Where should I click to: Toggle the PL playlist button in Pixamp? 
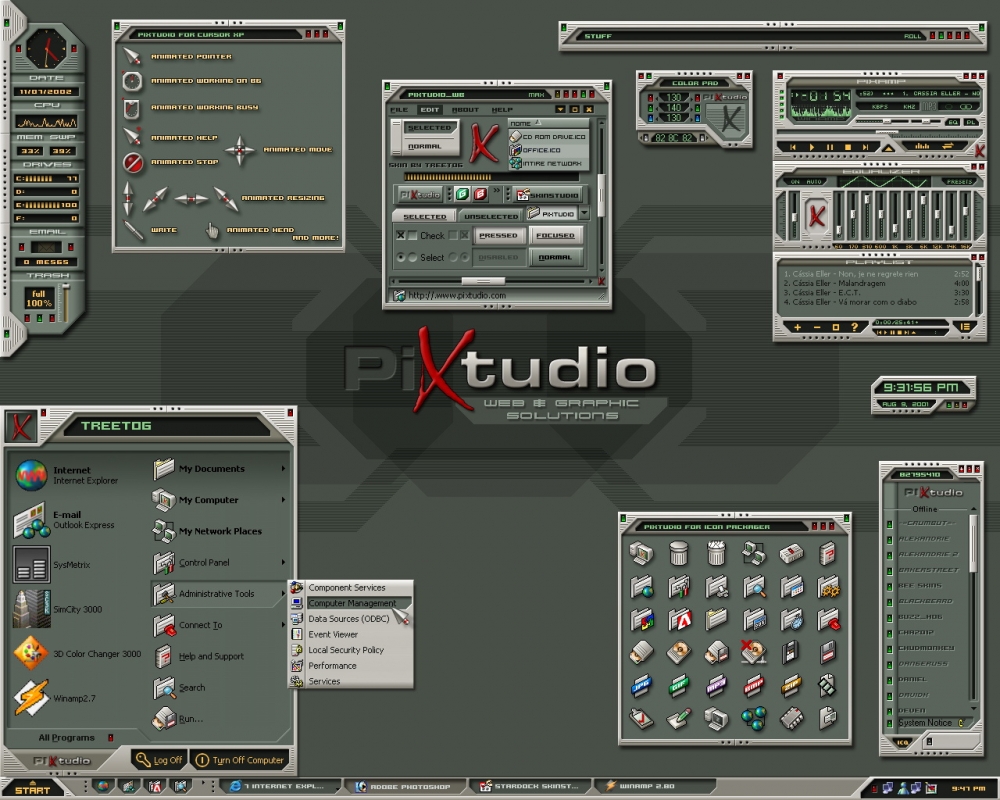pos(971,122)
